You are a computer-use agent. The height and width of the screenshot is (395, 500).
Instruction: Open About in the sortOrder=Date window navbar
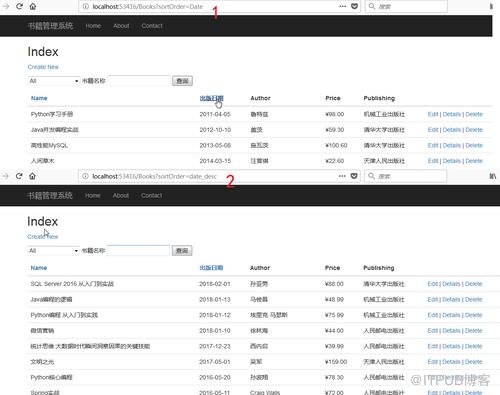(x=121, y=26)
